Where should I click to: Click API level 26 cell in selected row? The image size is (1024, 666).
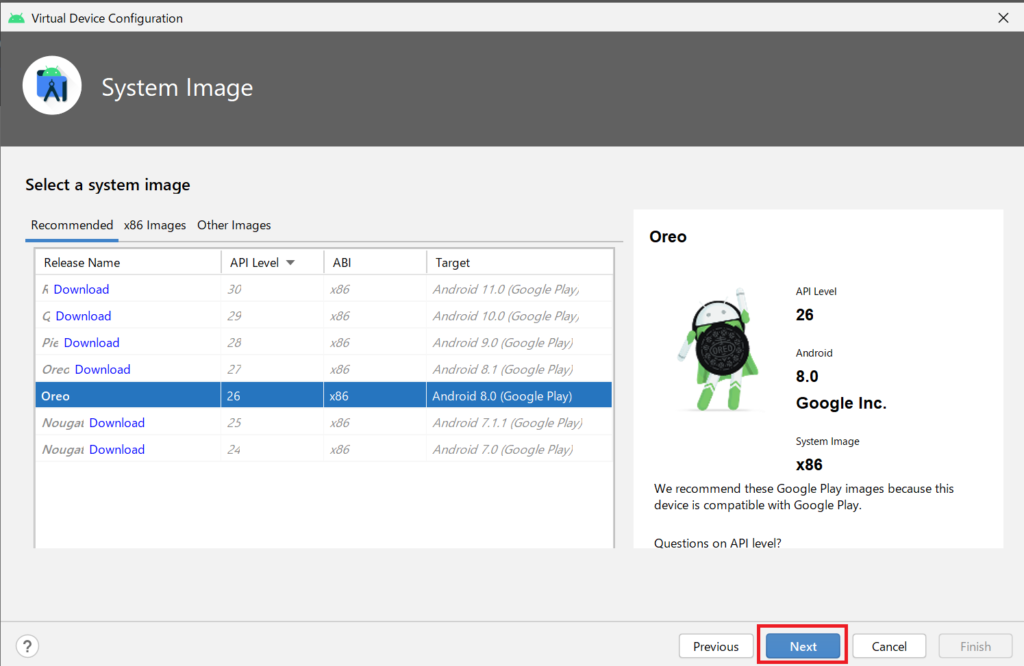[x=272, y=396]
